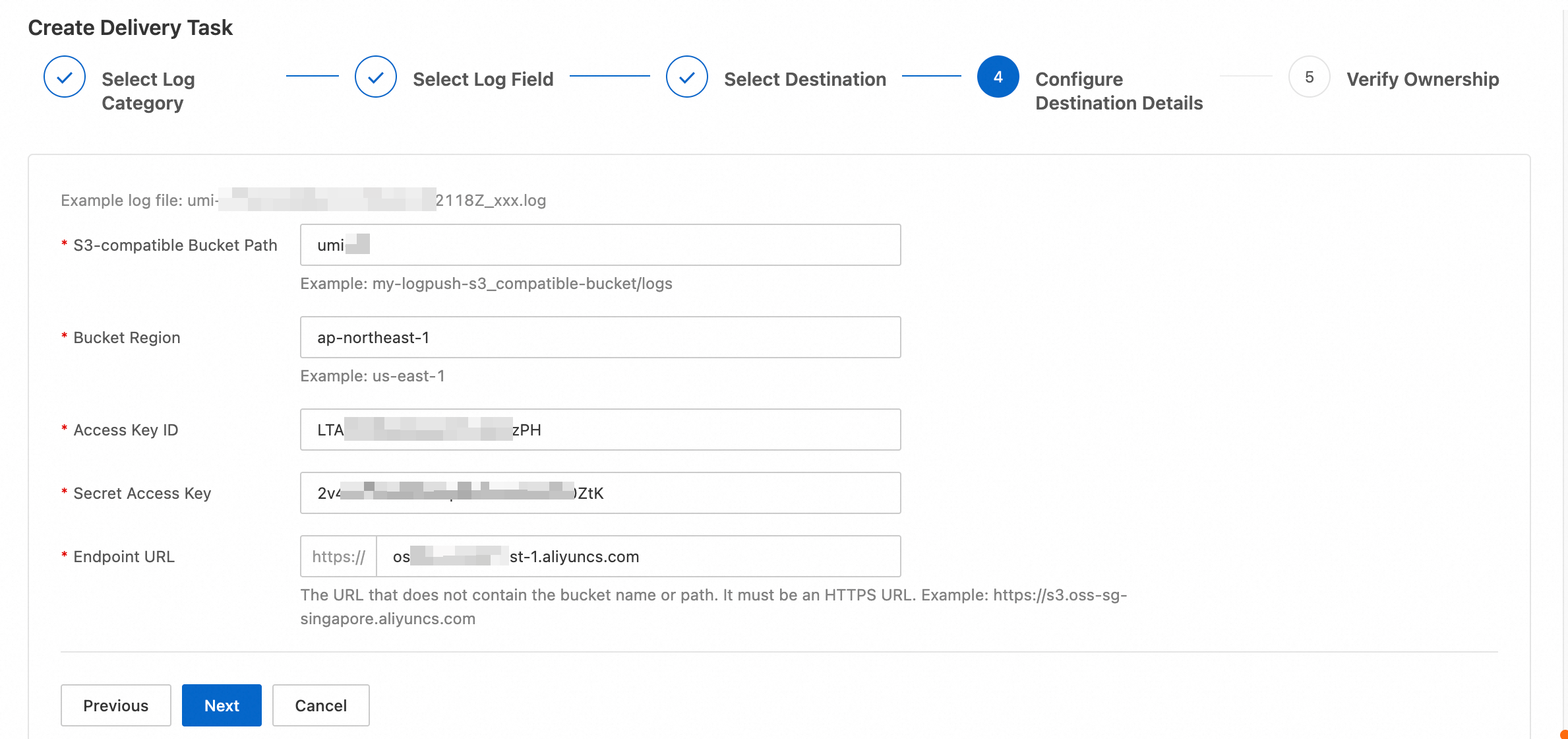Click the Example: us-east-1 hint
The width and height of the screenshot is (1568, 739).
[373, 376]
